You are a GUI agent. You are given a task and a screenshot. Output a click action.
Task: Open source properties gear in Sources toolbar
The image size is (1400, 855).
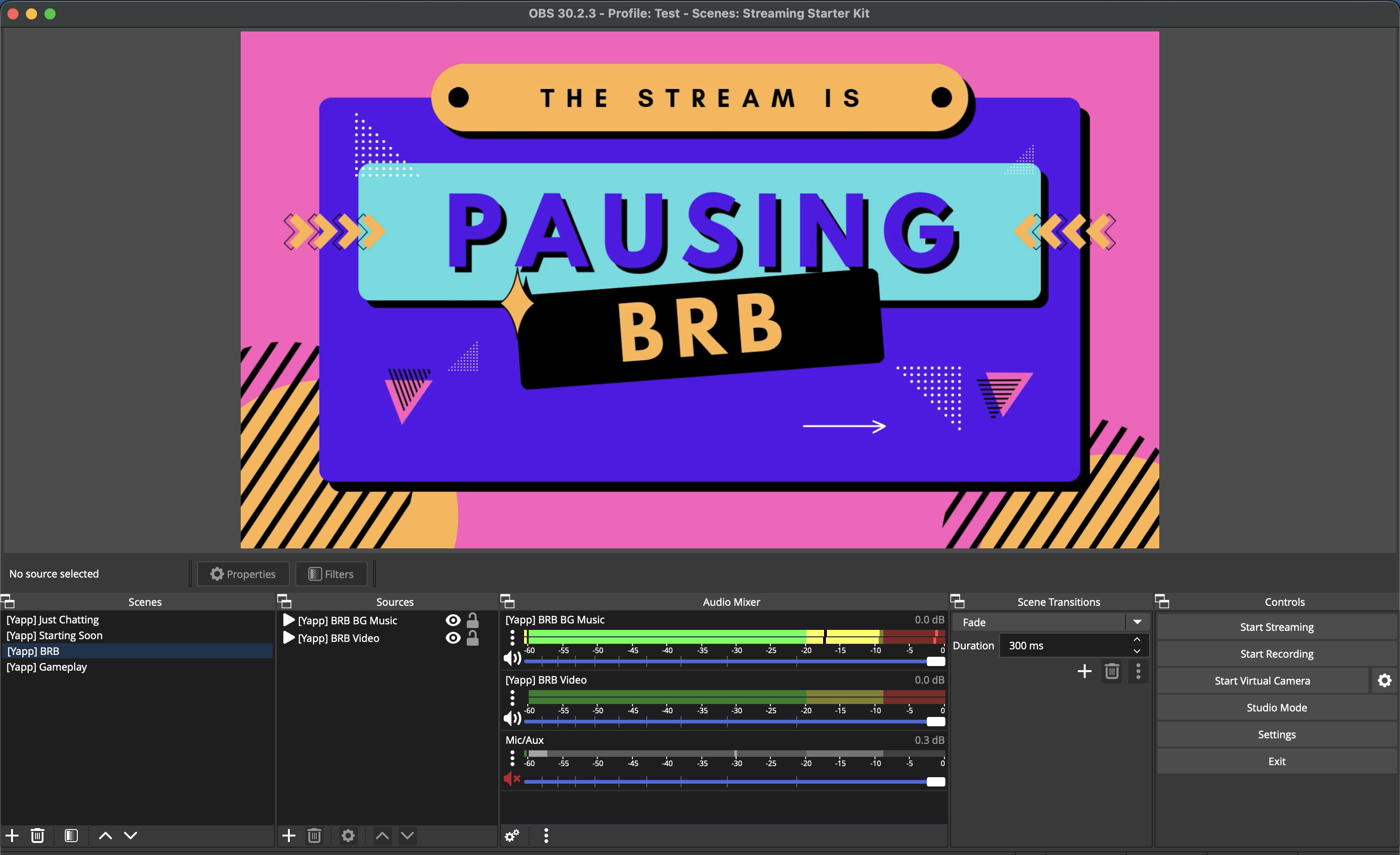[x=348, y=835]
